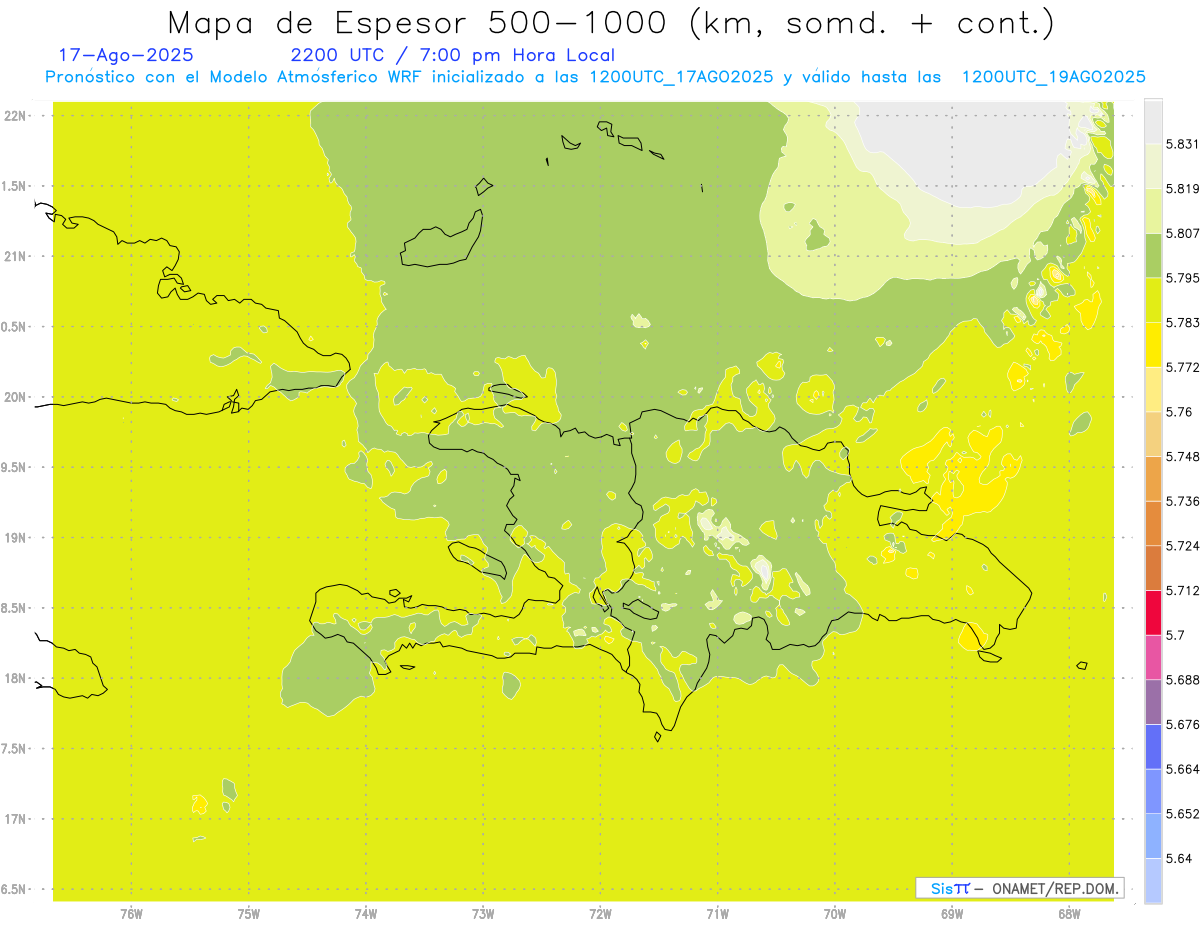
Task: Pick the bright yellow swatch between 5.772 and 5.783
Action: click(1153, 345)
